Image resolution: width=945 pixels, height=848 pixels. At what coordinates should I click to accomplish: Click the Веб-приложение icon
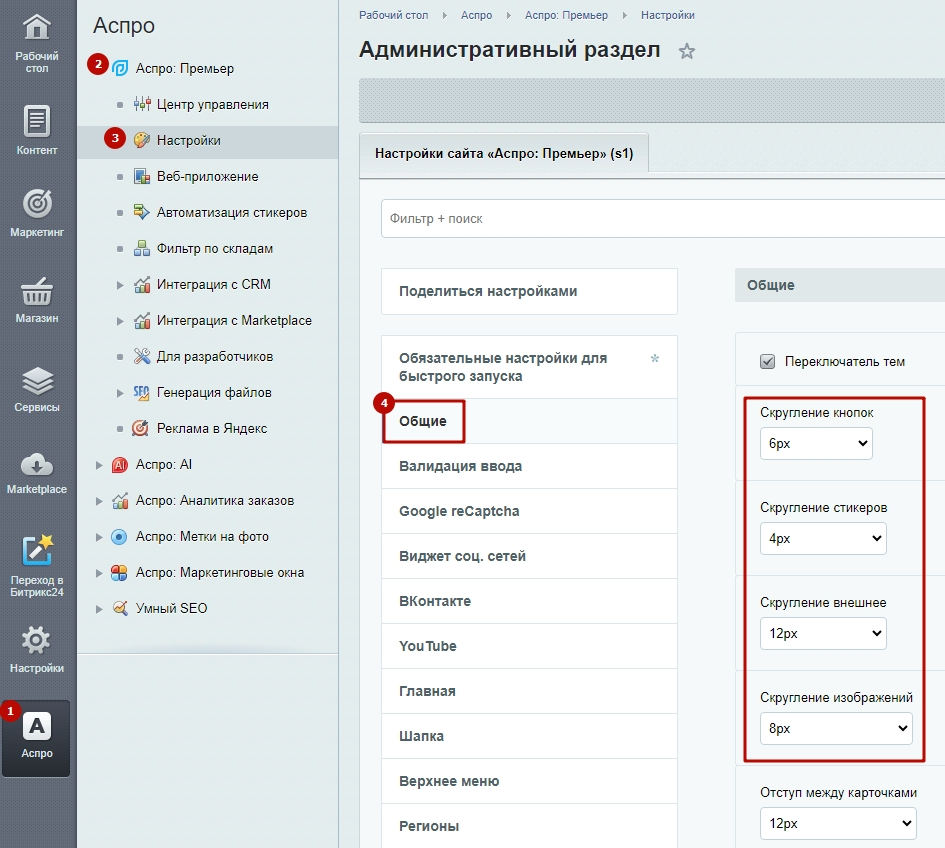(142, 176)
